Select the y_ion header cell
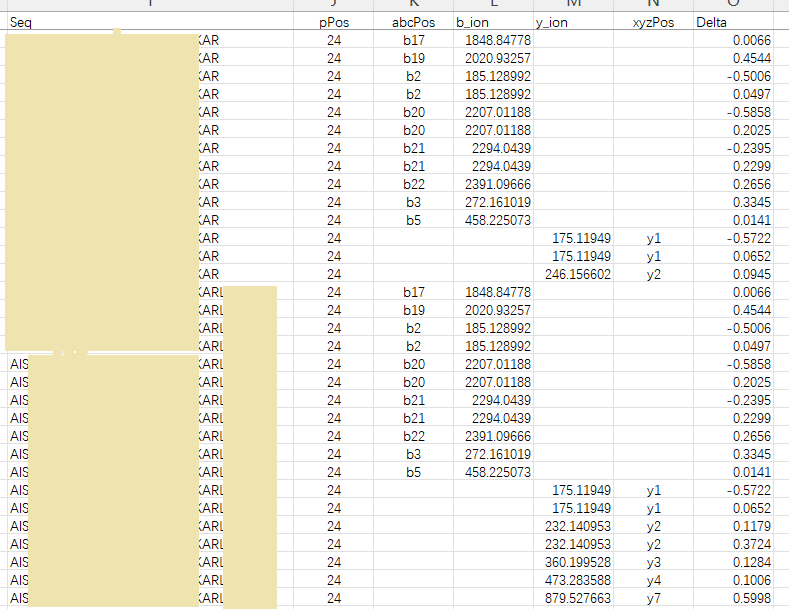The height and width of the screenshot is (609, 789). (572, 22)
